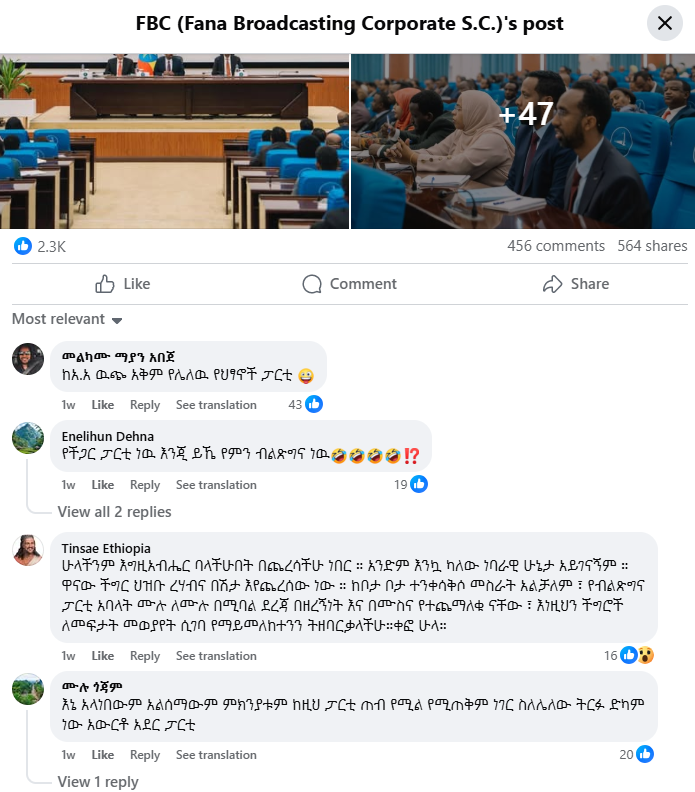
Task: Open Tinsae Ethiopia's profile picture
Action: [28, 550]
